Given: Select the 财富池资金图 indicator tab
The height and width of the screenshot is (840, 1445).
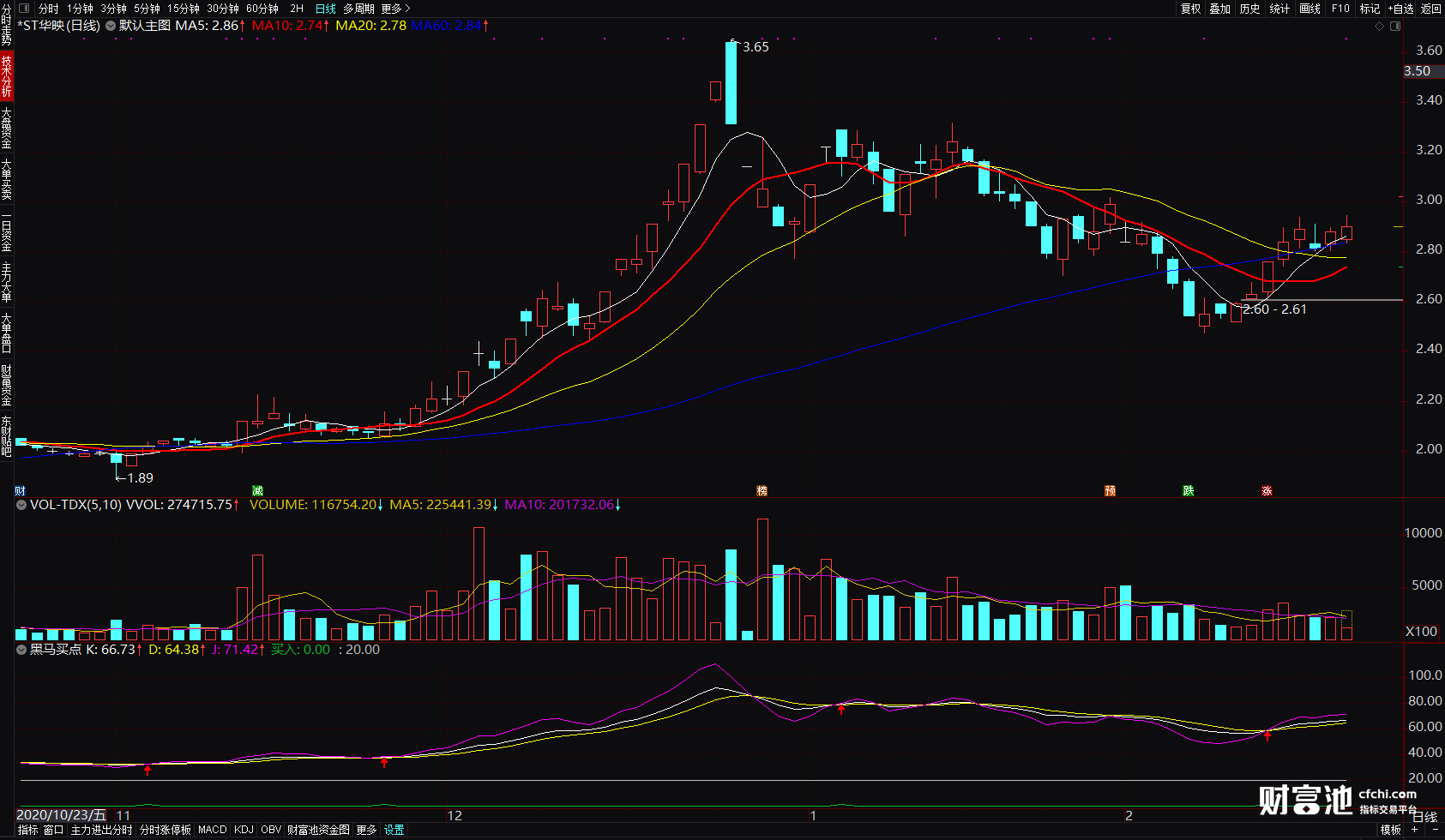Looking at the screenshot, I should (x=318, y=830).
